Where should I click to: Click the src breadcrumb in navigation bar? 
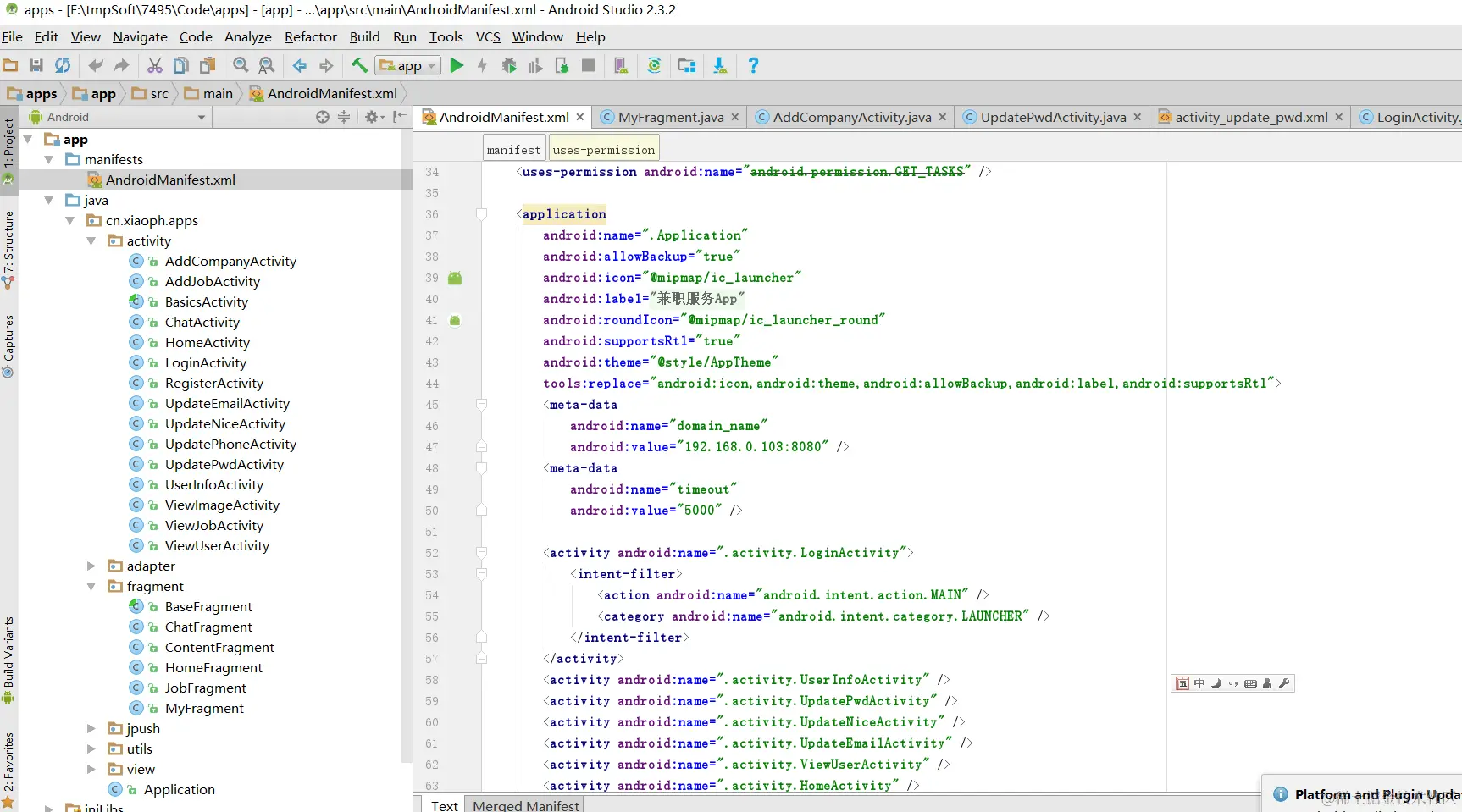tap(151, 93)
